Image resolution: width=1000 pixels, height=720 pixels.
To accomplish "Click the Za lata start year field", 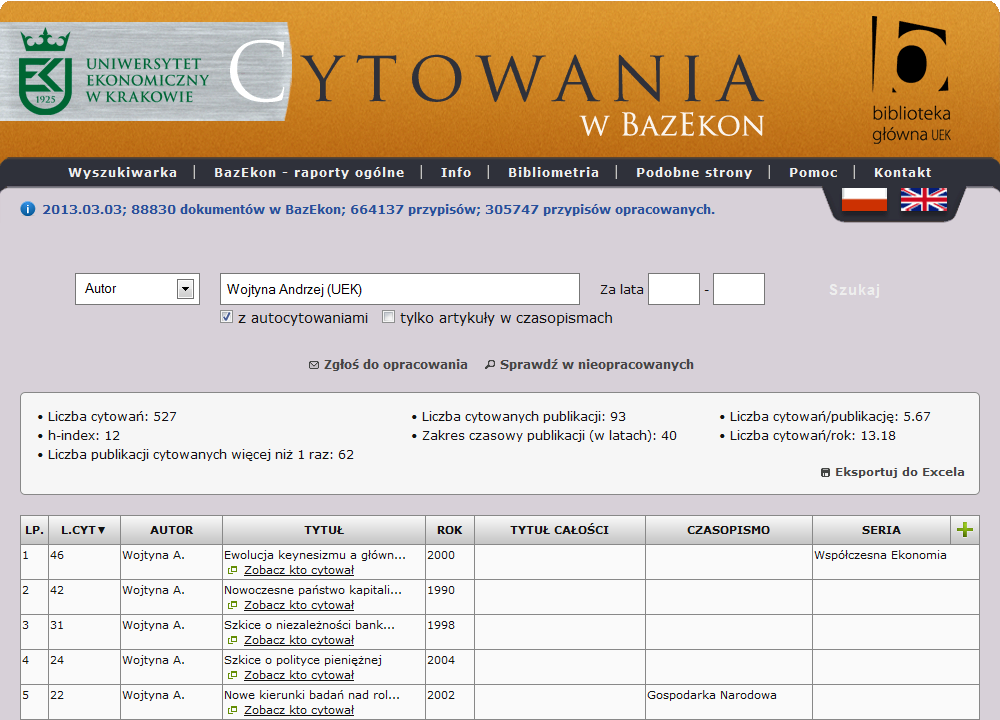I will (674, 289).
